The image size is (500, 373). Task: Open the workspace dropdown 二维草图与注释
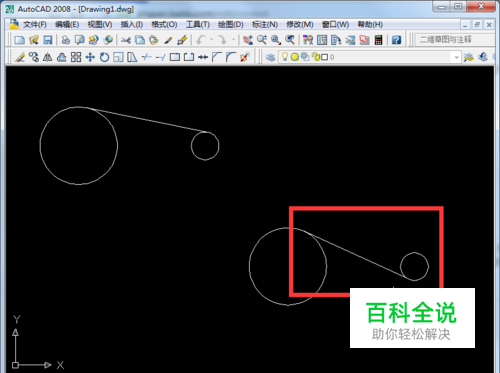[x=455, y=40]
